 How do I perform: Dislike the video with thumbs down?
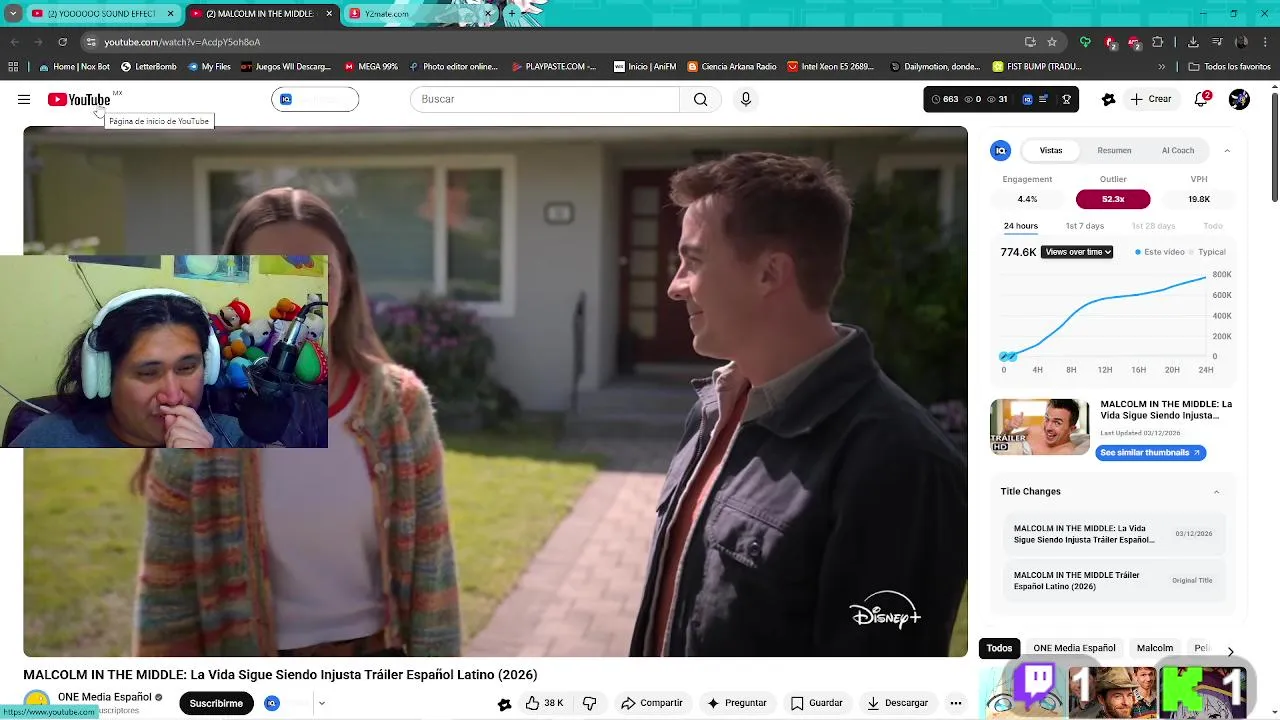(589, 703)
